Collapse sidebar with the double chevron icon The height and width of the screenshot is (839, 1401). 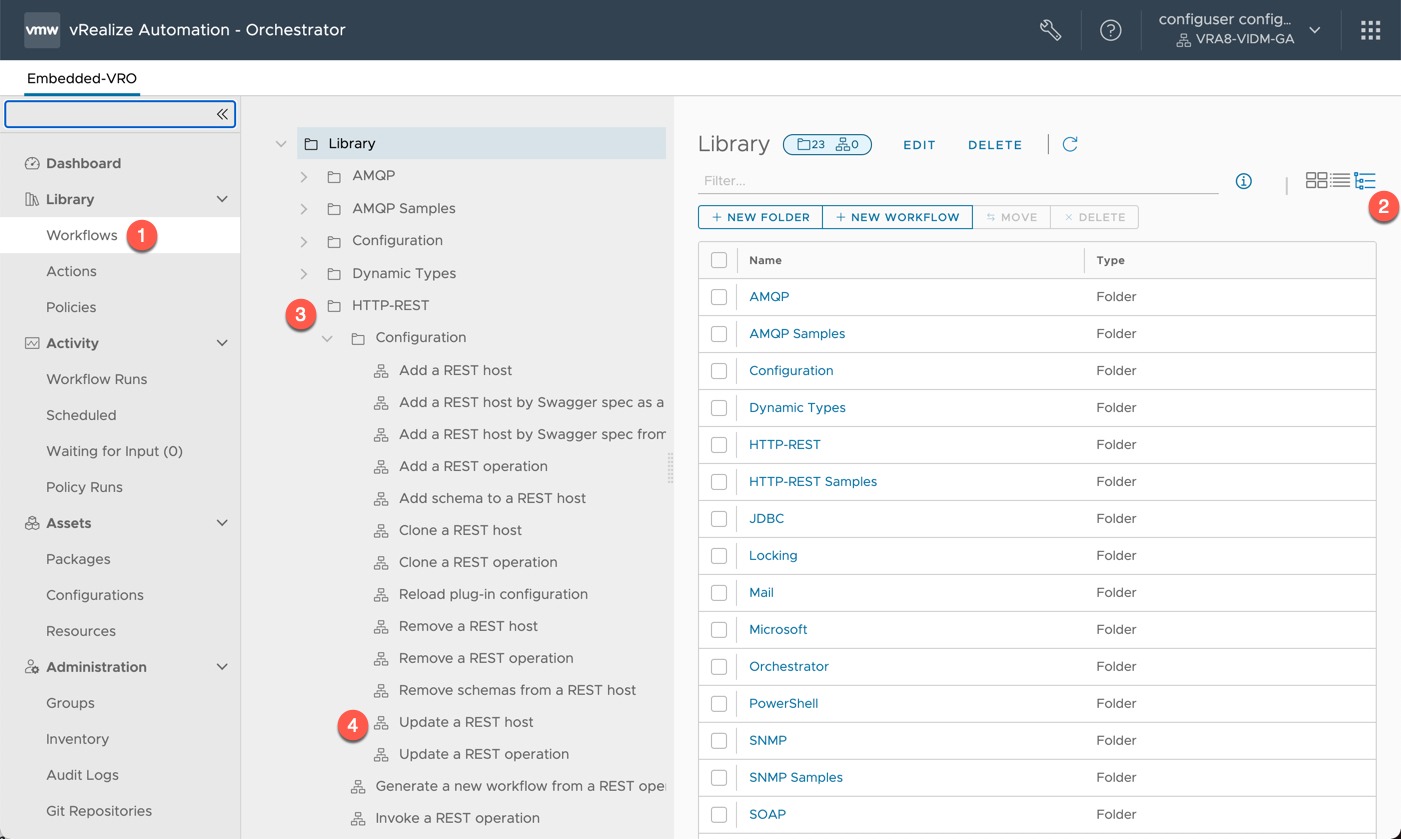click(x=222, y=114)
